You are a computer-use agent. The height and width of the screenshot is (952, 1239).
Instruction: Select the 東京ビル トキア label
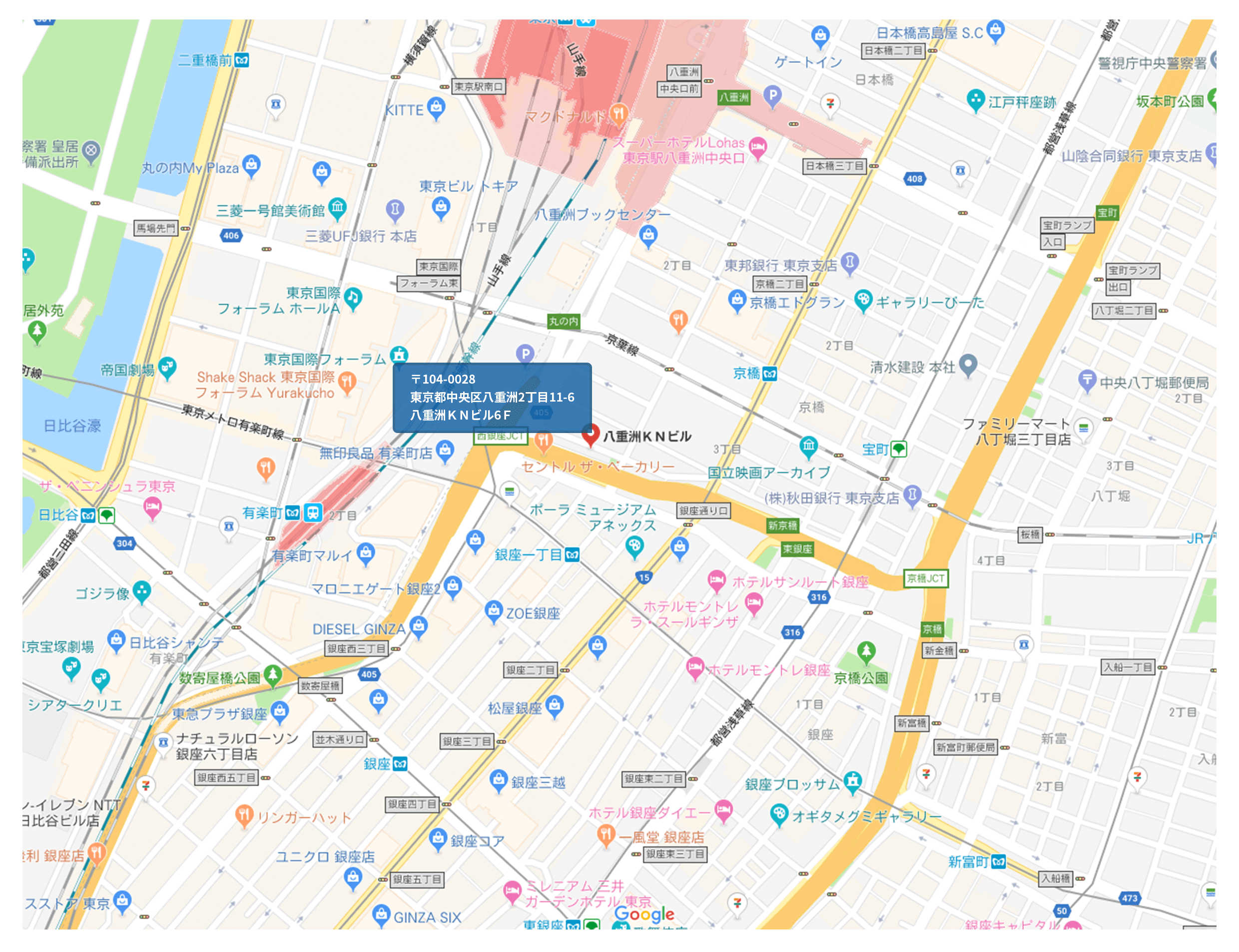click(x=468, y=186)
